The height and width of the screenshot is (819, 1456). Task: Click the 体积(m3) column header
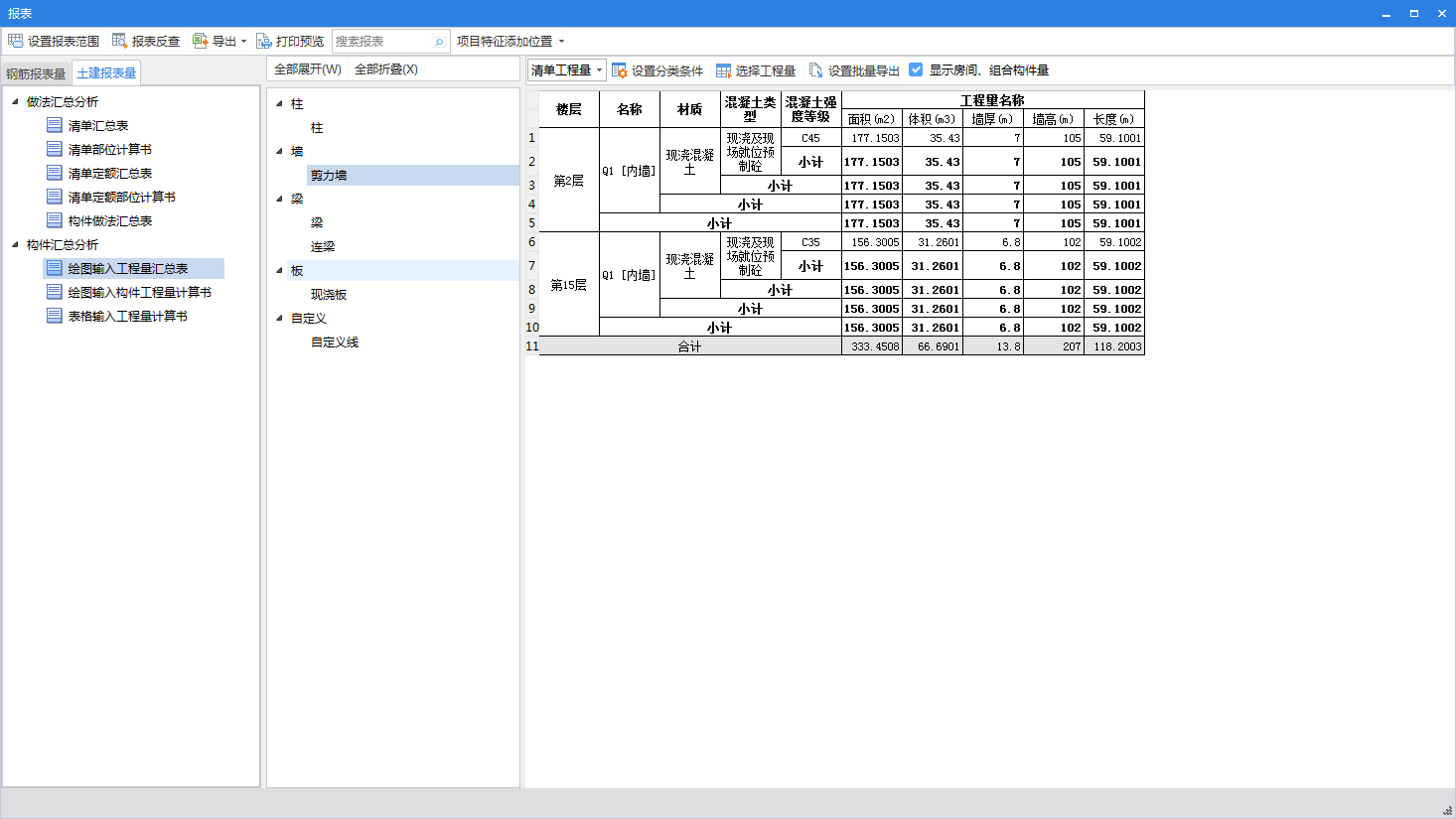[x=933, y=119]
